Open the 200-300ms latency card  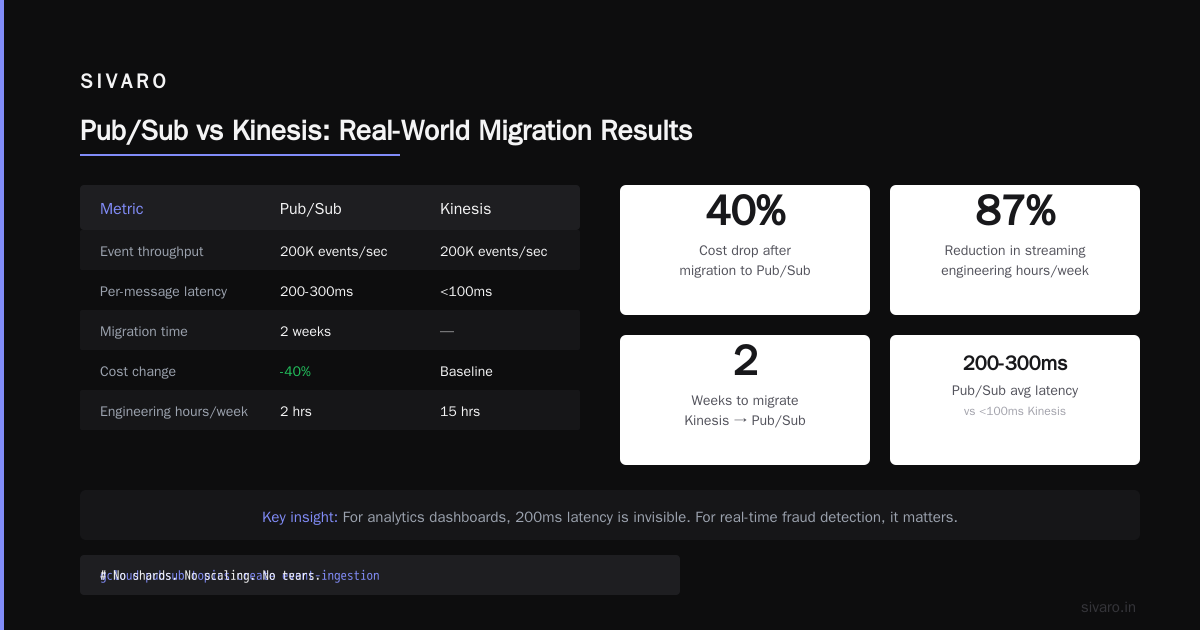coord(1015,400)
